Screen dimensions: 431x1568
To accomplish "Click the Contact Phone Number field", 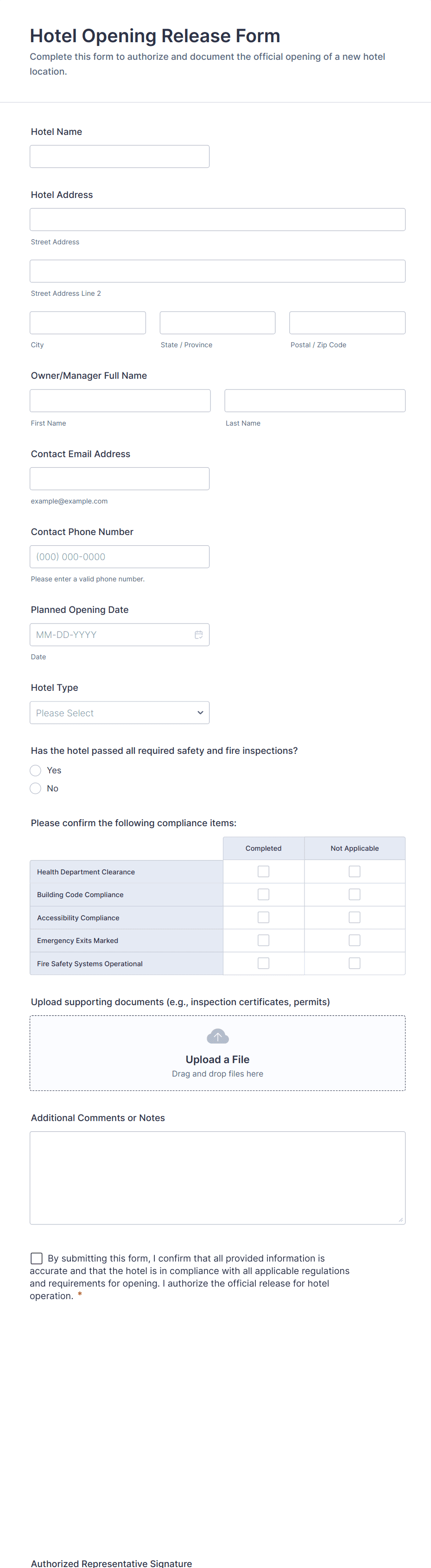I will 119,556.
